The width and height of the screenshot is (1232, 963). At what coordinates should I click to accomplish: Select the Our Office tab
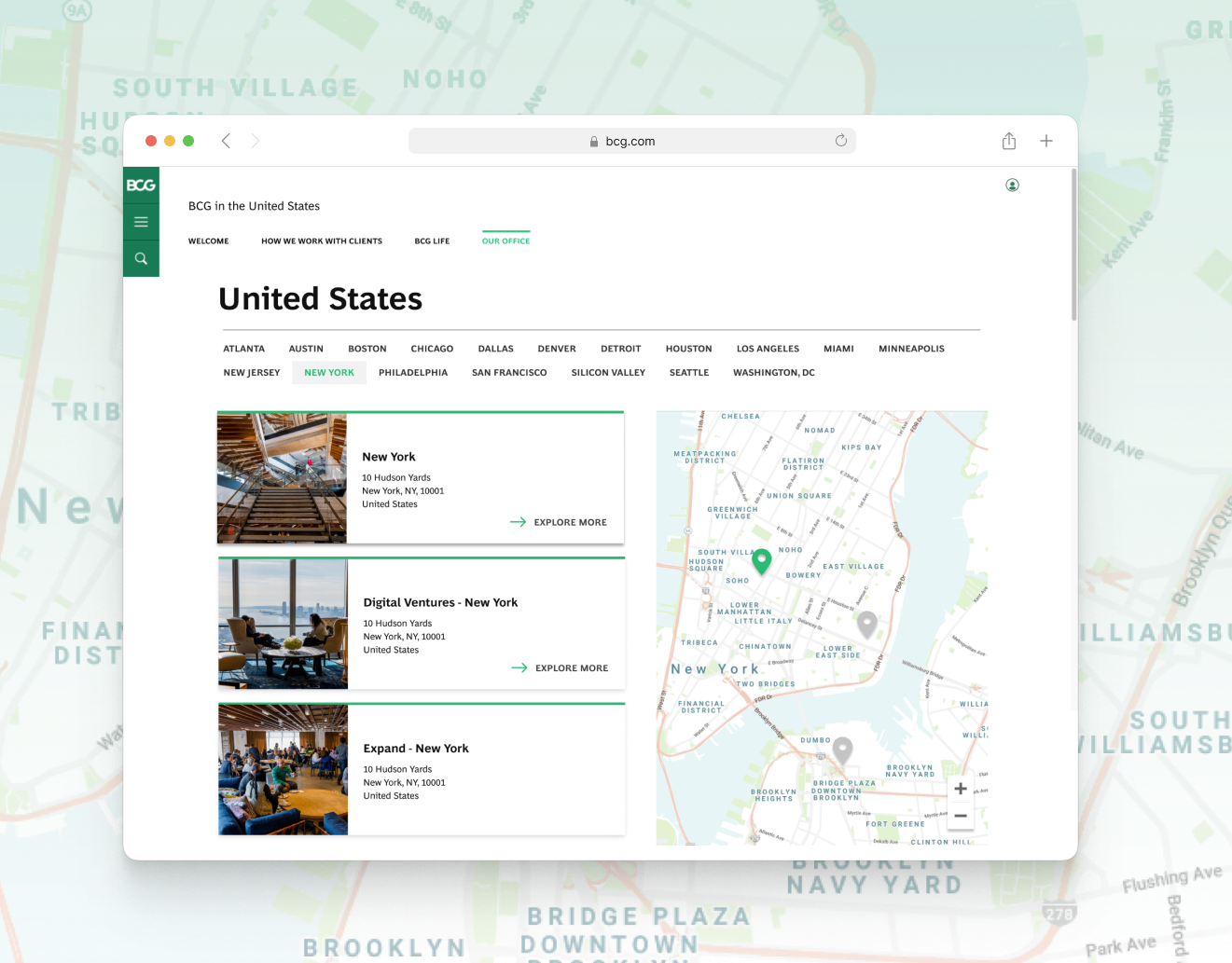(505, 241)
